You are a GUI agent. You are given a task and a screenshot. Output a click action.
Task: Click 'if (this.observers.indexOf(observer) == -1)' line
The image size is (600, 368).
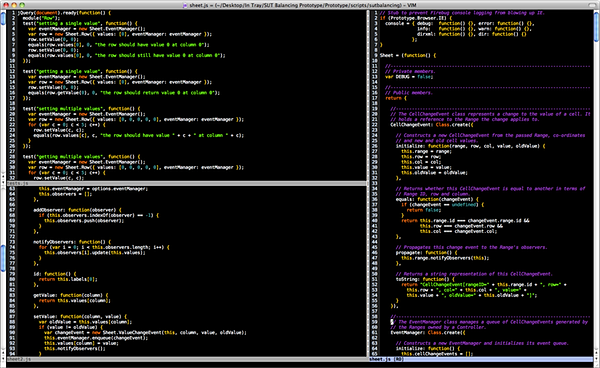pos(98,216)
